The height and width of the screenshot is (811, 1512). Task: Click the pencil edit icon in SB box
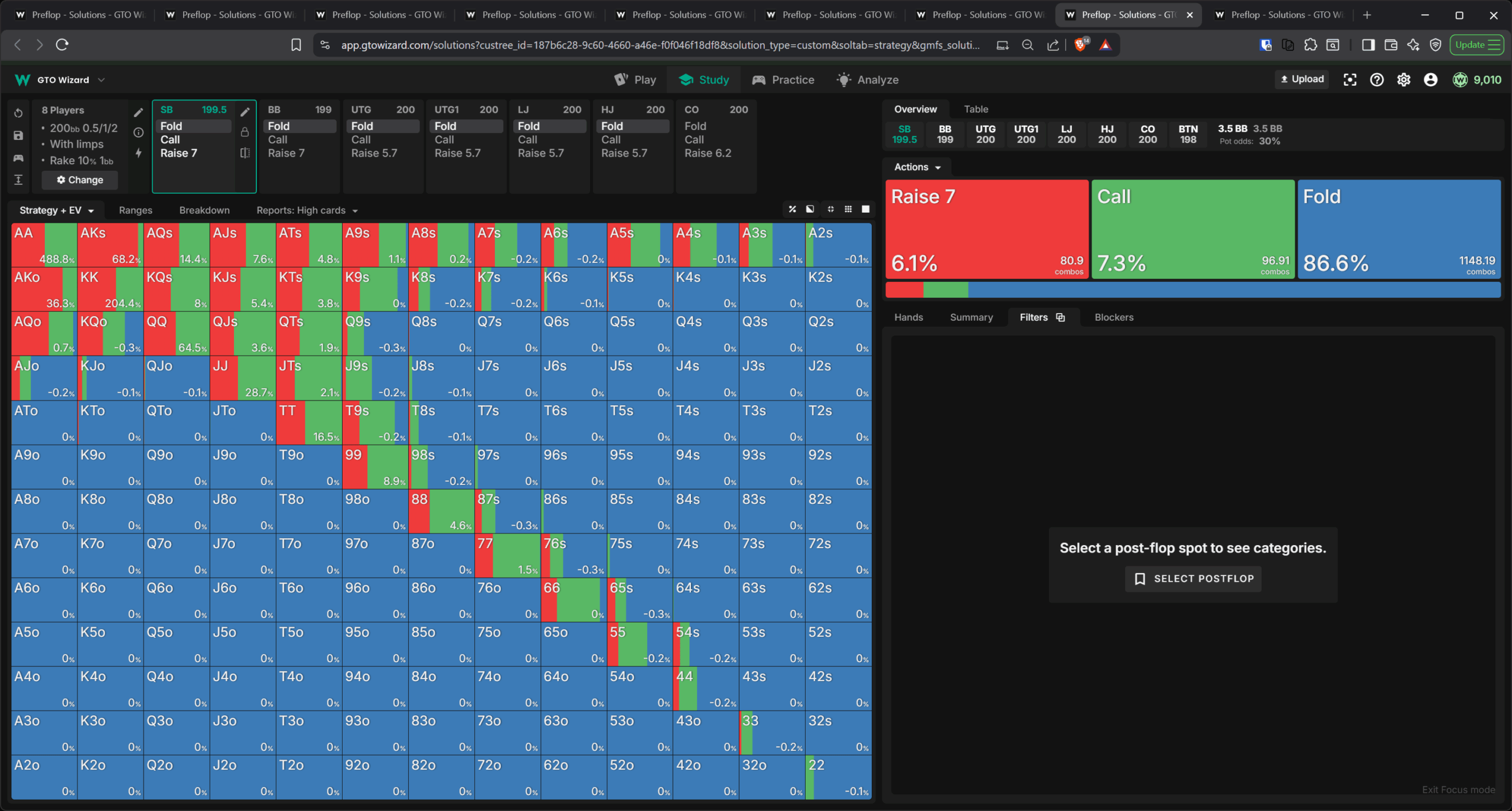pos(245,112)
